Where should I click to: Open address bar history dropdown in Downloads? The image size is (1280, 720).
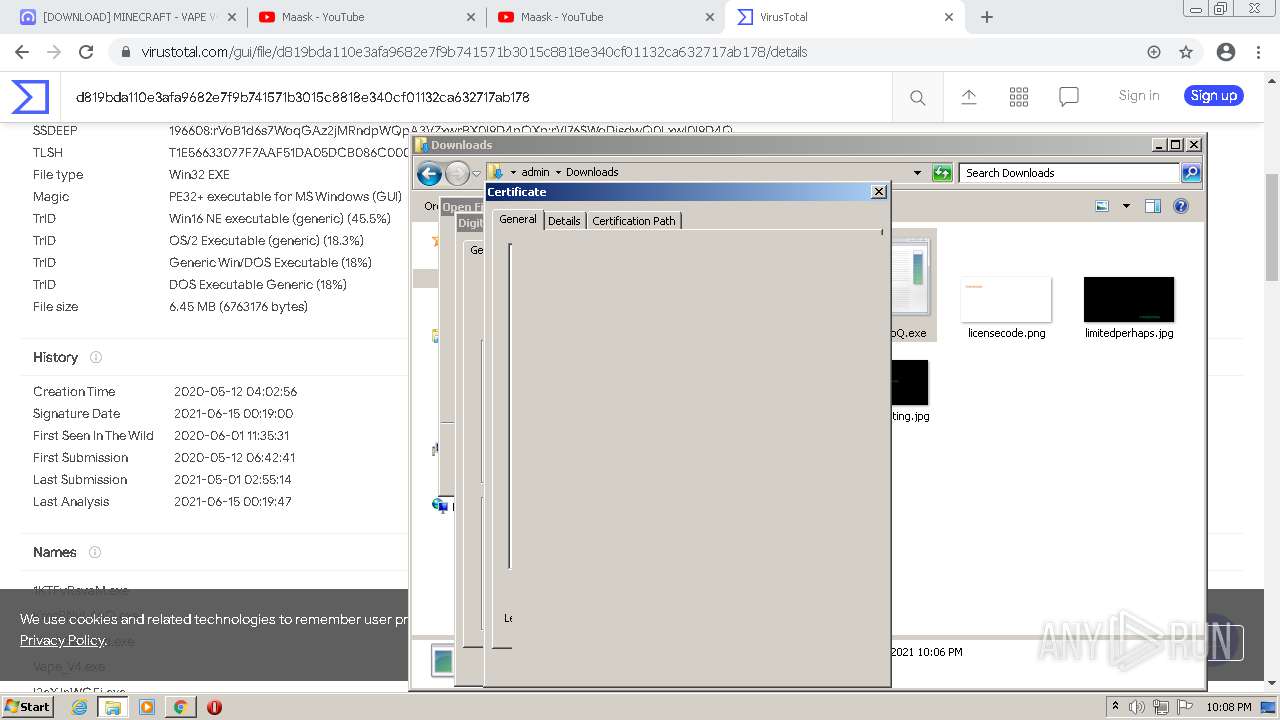[x=917, y=173]
